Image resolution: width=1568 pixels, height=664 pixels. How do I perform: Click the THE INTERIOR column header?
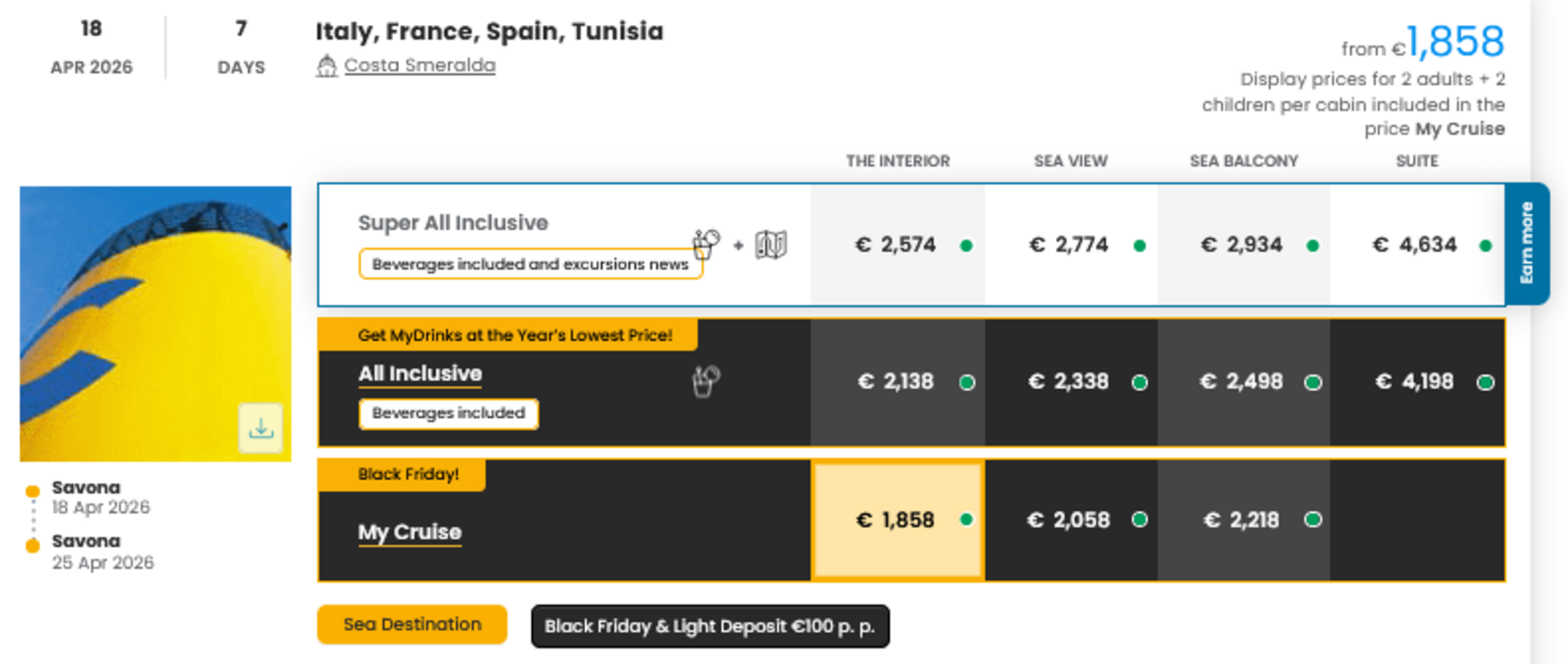pos(896,161)
